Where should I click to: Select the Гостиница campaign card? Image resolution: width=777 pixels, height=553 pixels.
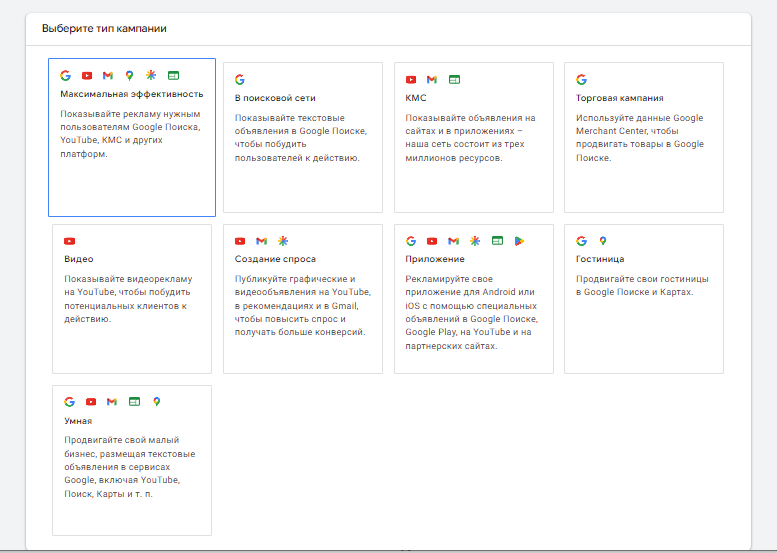(644, 299)
